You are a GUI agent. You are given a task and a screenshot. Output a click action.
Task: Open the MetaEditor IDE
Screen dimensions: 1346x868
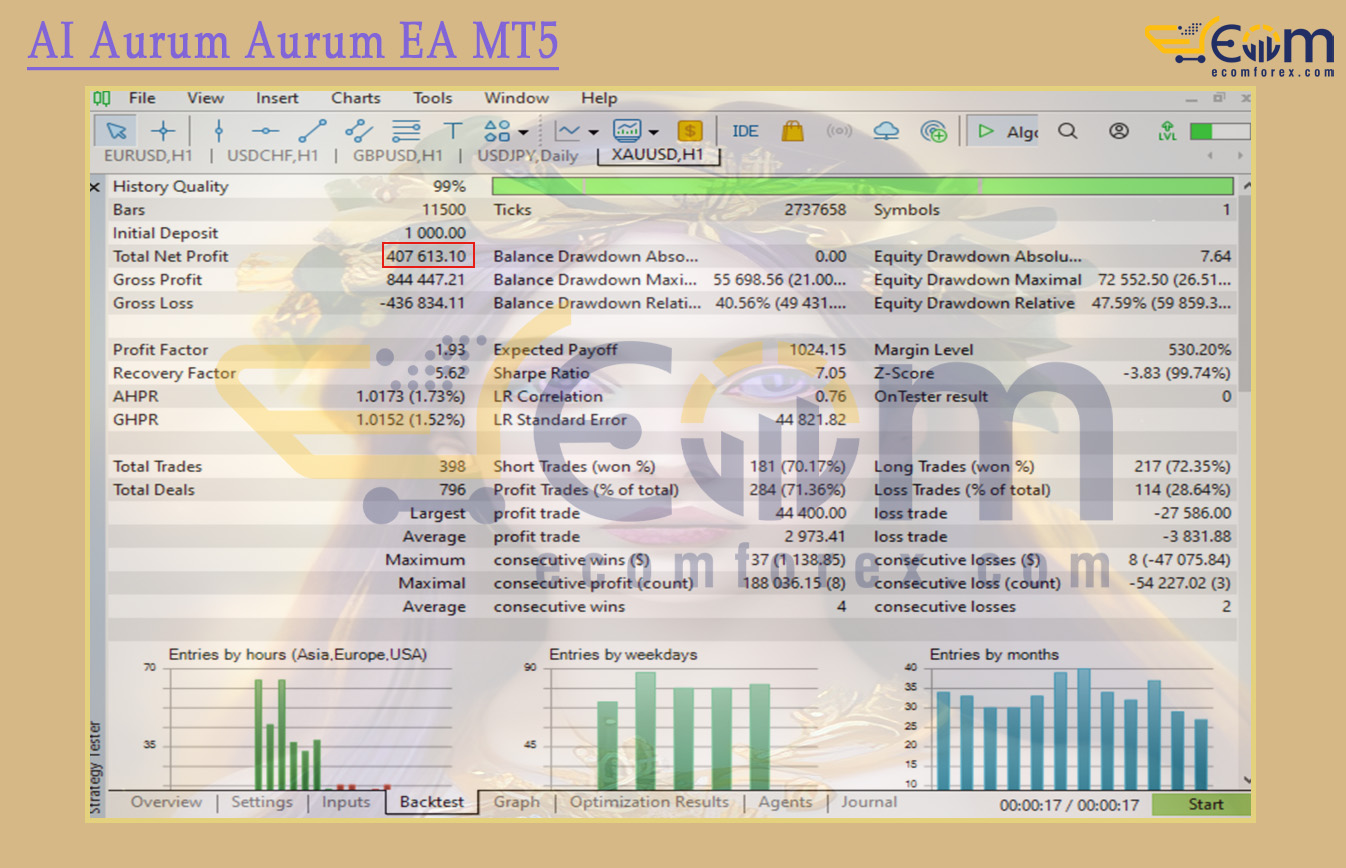click(745, 131)
